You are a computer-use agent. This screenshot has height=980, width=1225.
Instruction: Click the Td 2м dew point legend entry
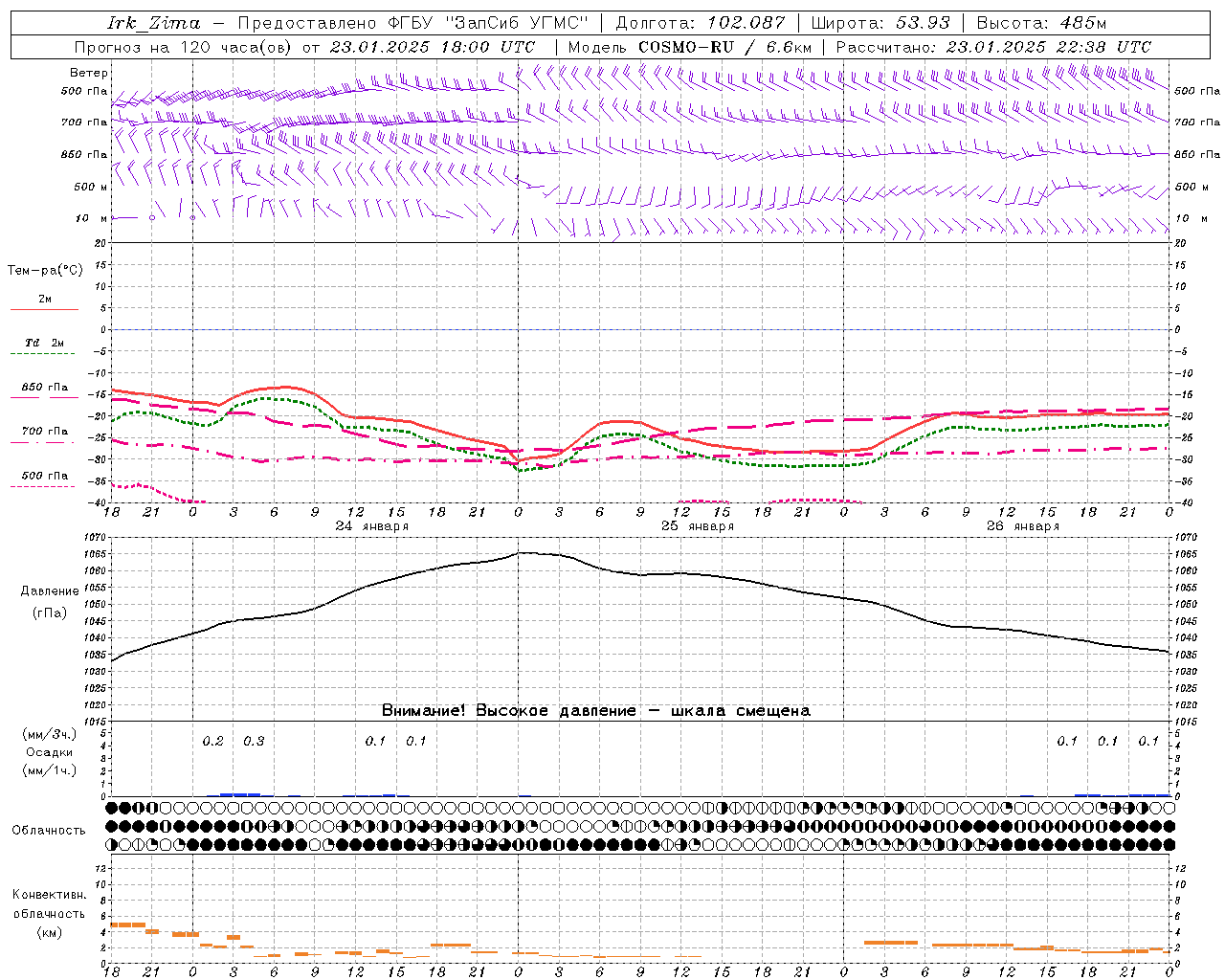tap(44, 343)
